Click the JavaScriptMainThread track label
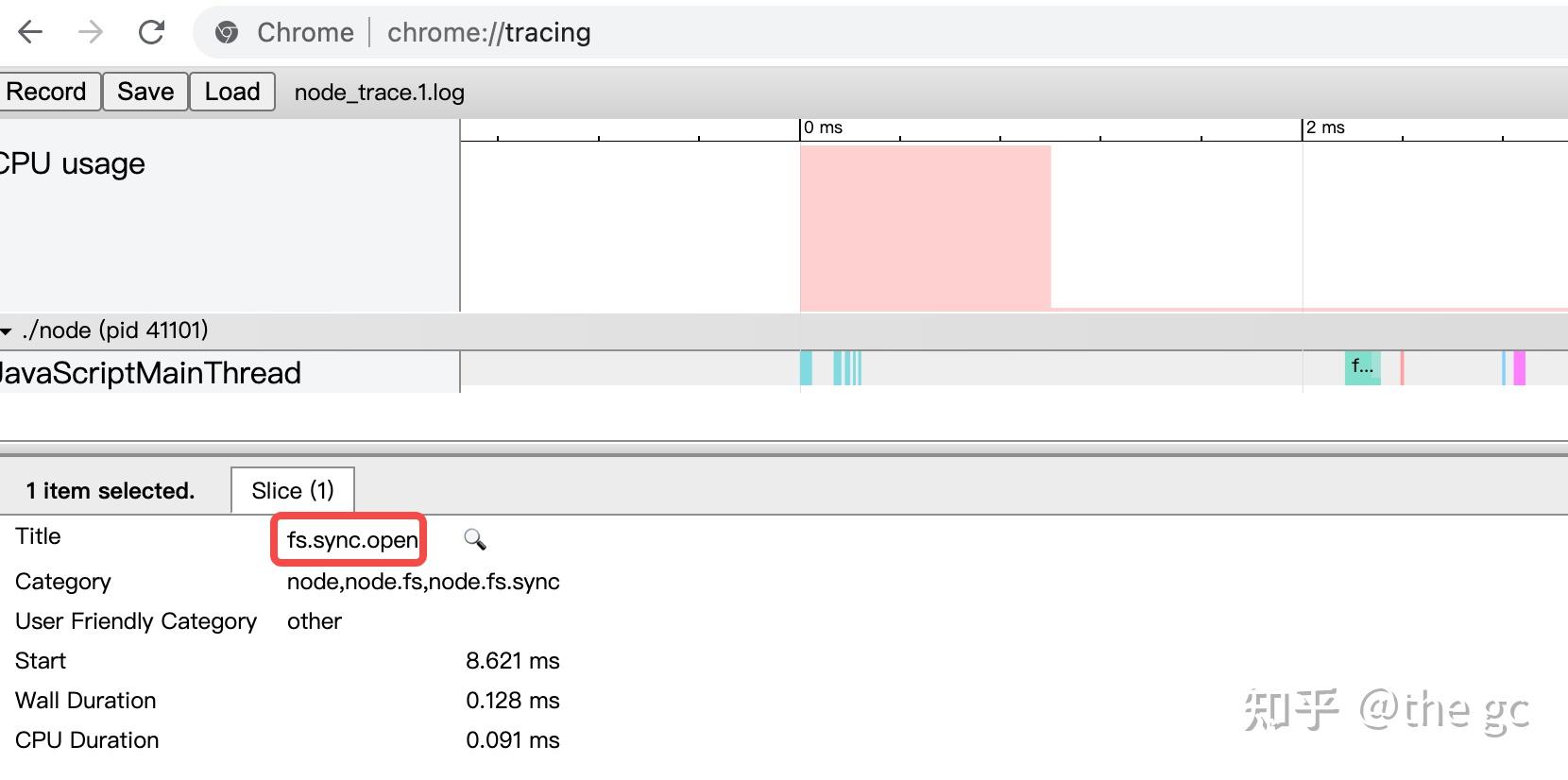 pyautogui.click(x=151, y=373)
